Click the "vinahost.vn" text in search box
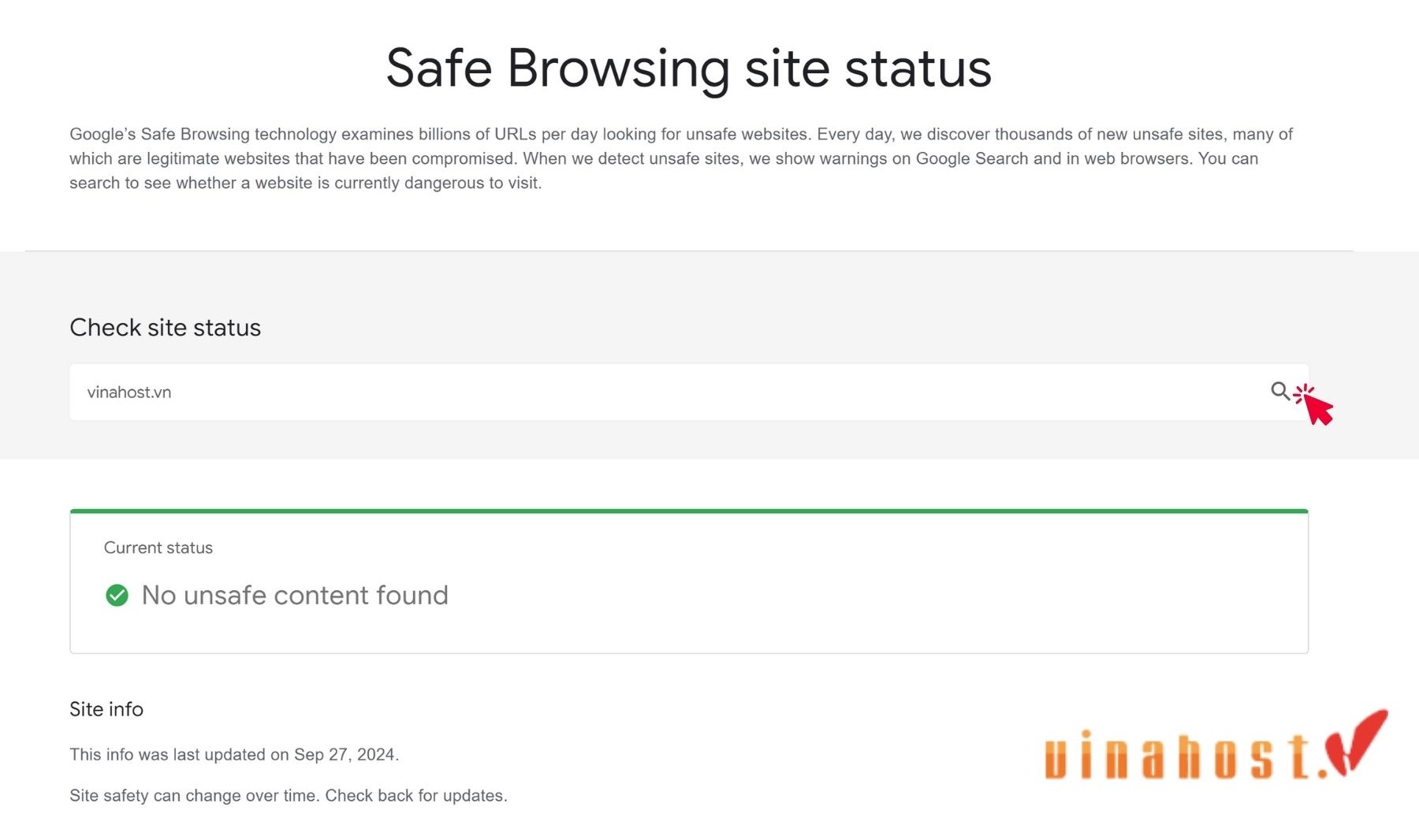The width and height of the screenshot is (1419, 840). click(x=129, y=392)
